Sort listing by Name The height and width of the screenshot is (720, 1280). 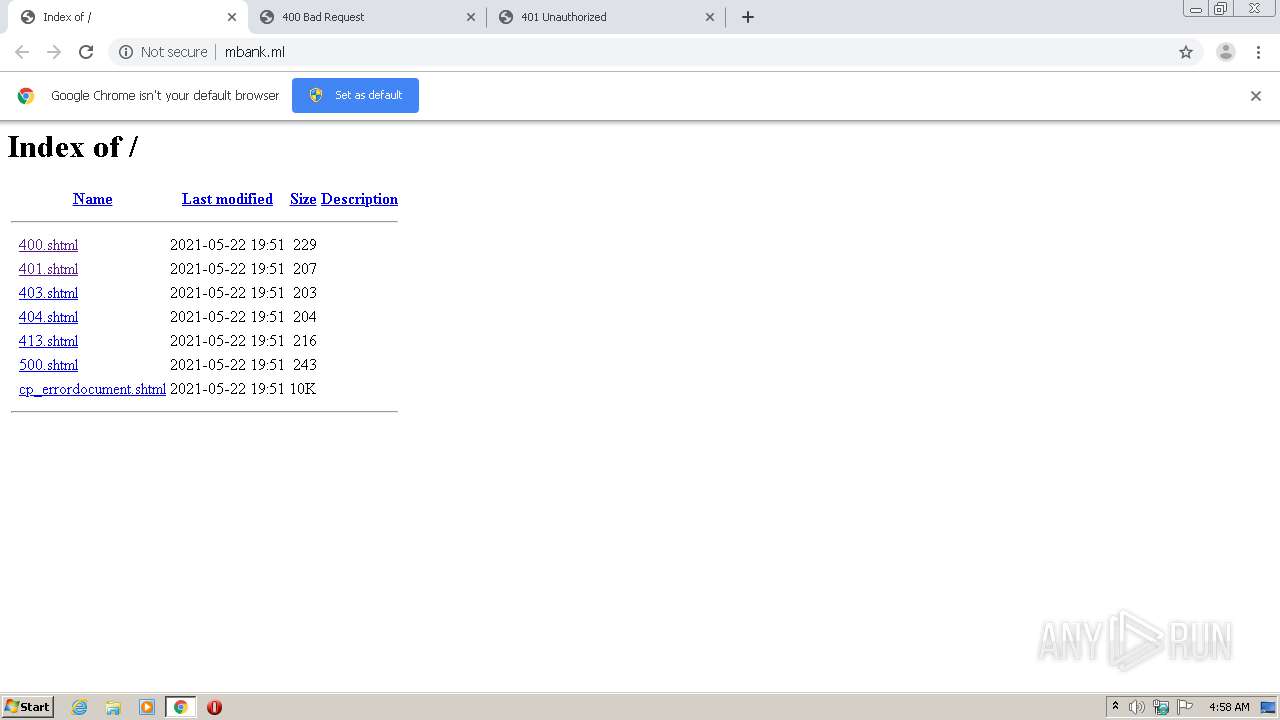(92, 199)
